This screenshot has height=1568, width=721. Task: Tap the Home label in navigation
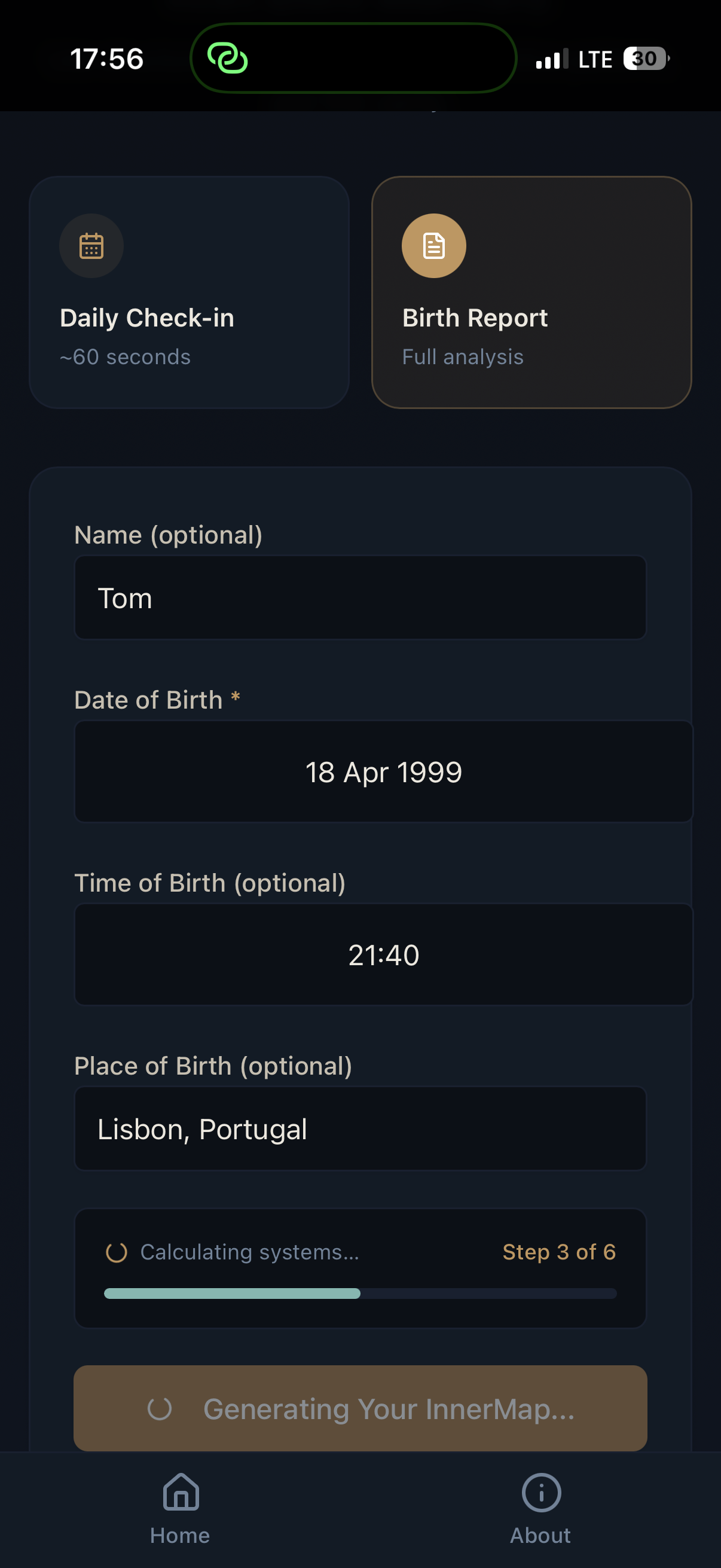point(180,1535)
